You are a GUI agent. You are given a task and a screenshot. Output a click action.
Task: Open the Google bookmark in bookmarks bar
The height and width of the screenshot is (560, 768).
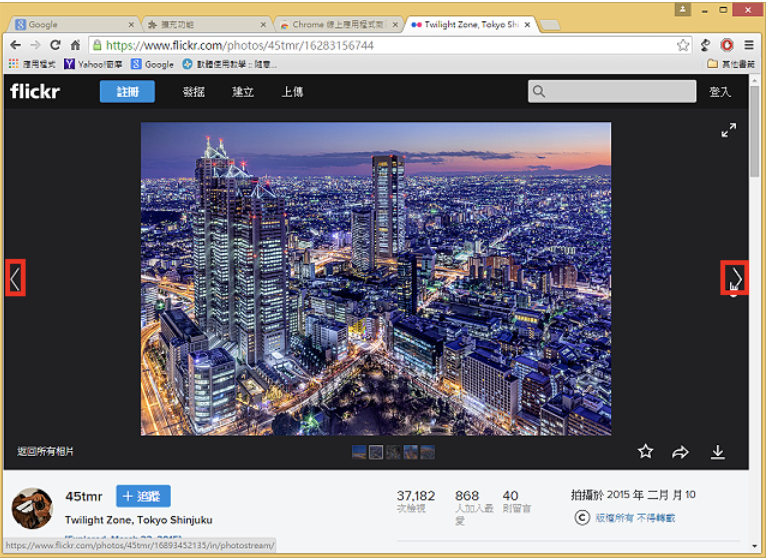coord(153,64)
